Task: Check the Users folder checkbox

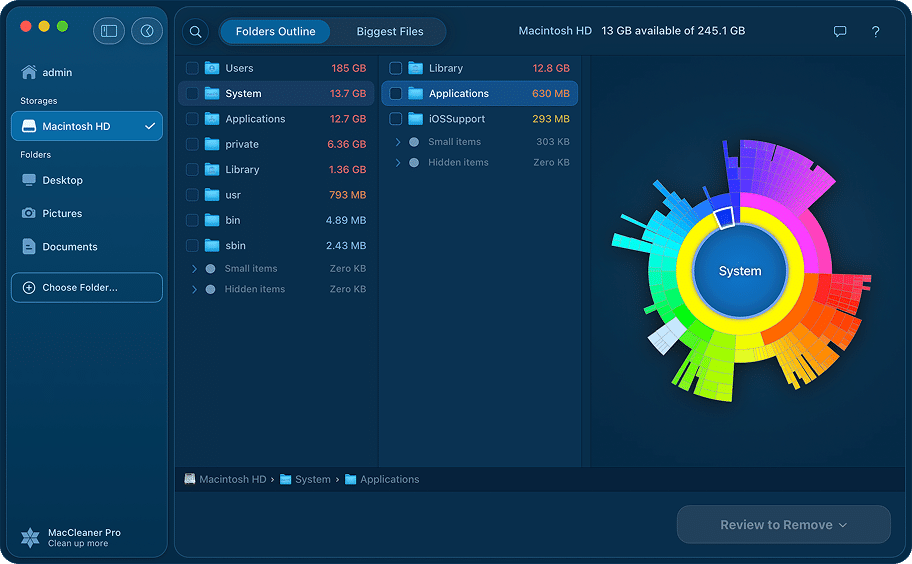Action: click(192, 68)
